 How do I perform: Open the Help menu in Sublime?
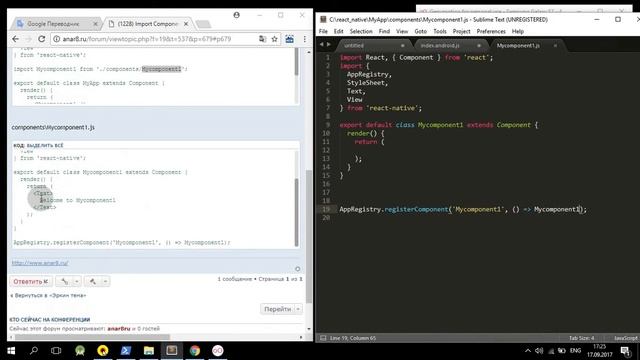click(518, 31)
